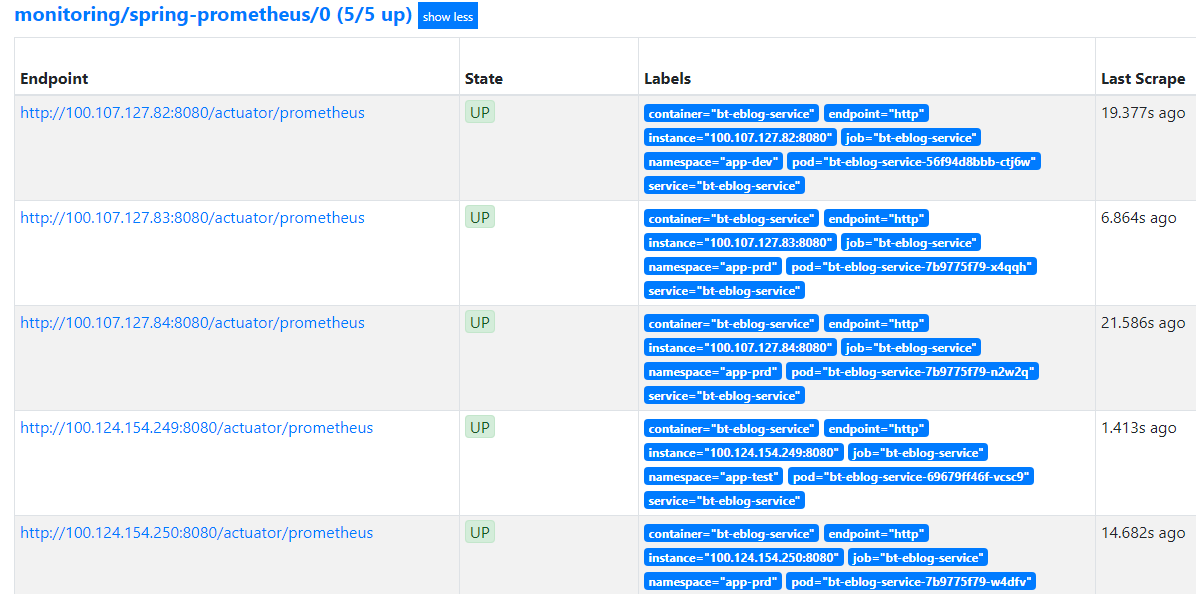Click label instance="100.107.127.84:8080"

point(740,348)
